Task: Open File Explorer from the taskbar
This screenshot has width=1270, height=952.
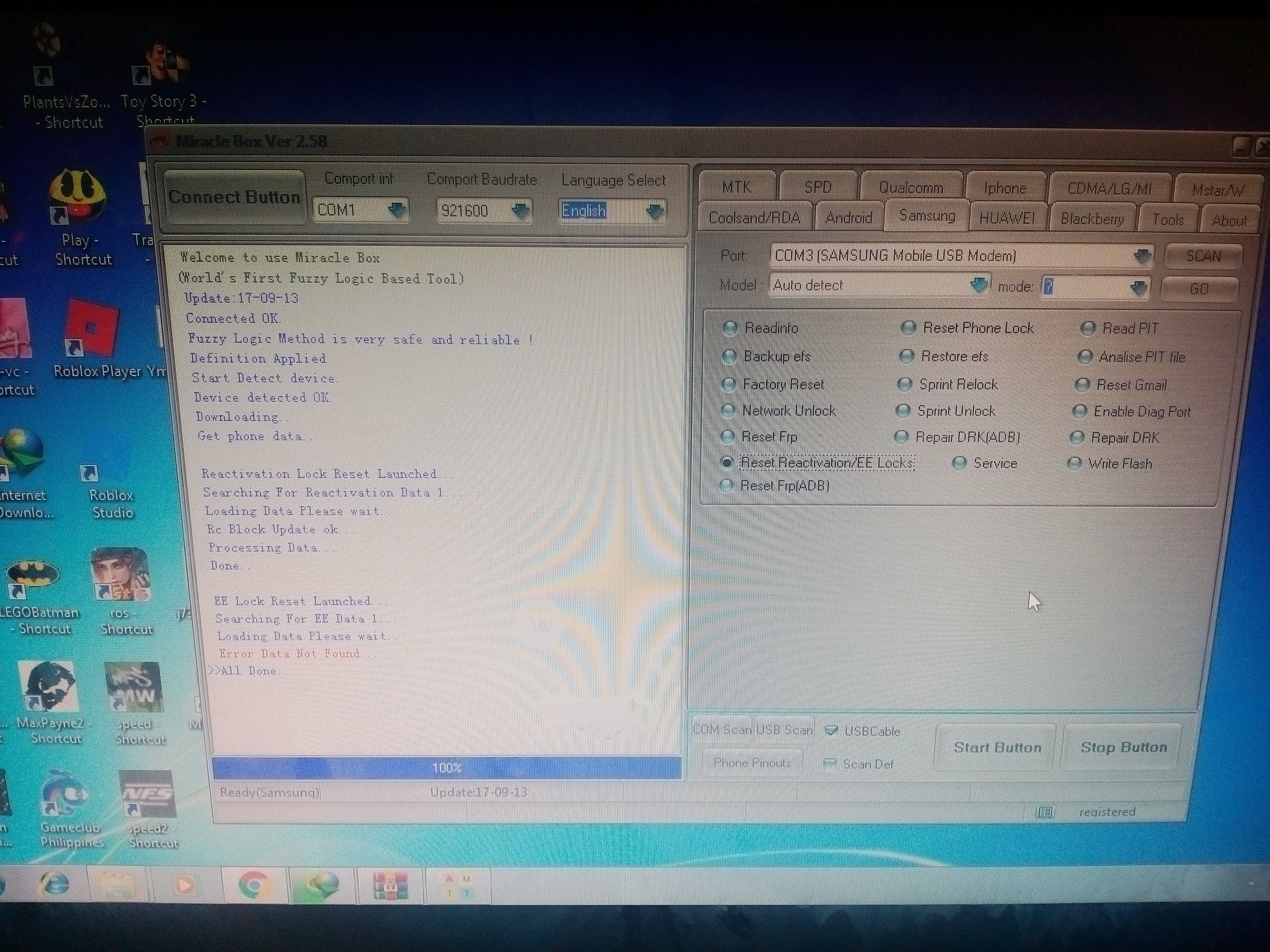Action: [x=118, y=886]
